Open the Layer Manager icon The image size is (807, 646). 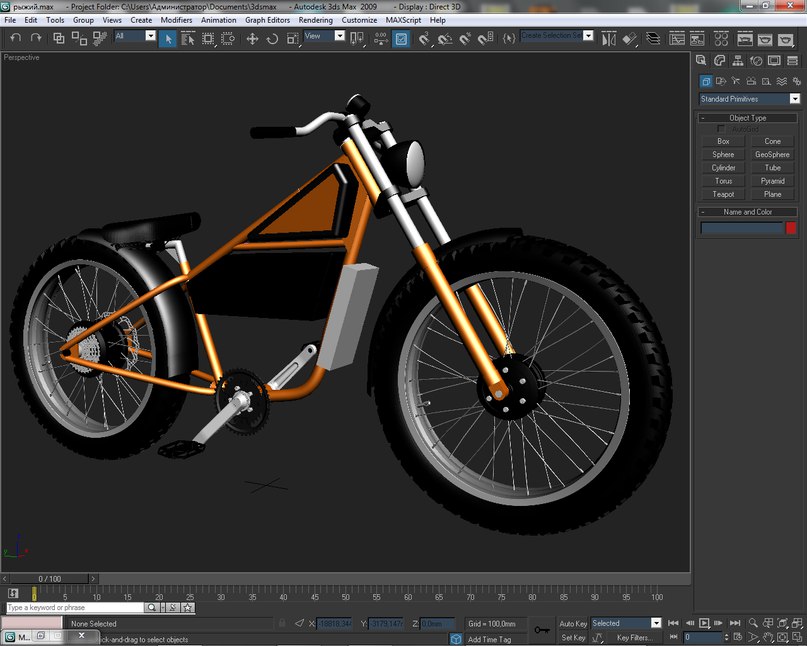(651, 38)
